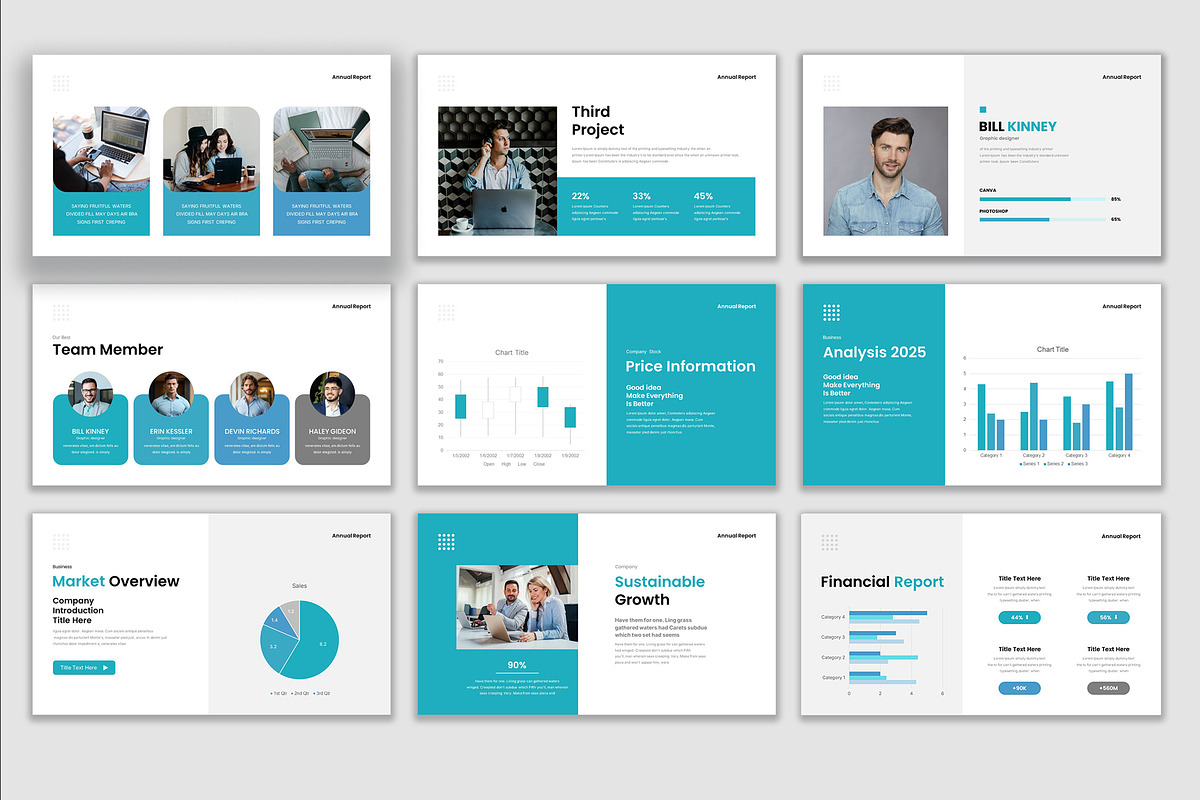Image resolution: width=1200 pixels, height=800 pixels.
Task: Click the 90% figure under the meeting photo
Action: pos(517,664)
